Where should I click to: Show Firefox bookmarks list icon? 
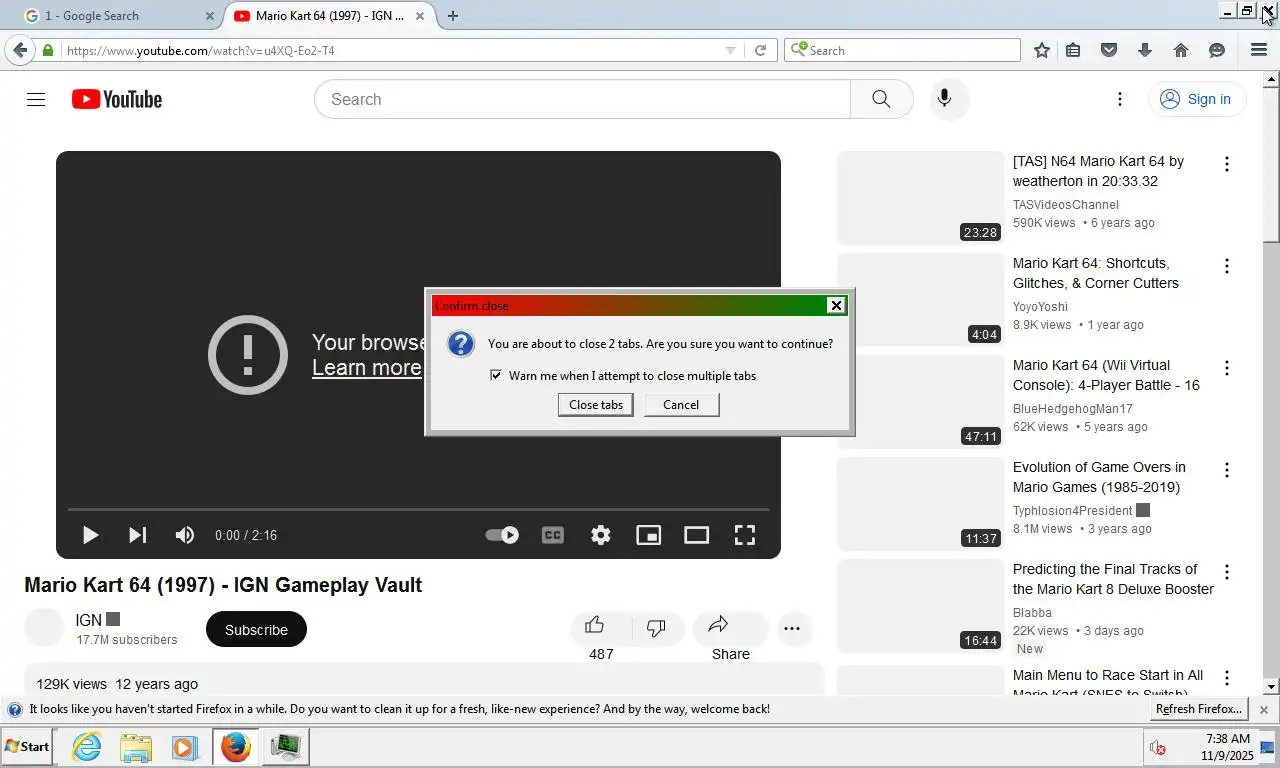click(x=1073, y=50)
